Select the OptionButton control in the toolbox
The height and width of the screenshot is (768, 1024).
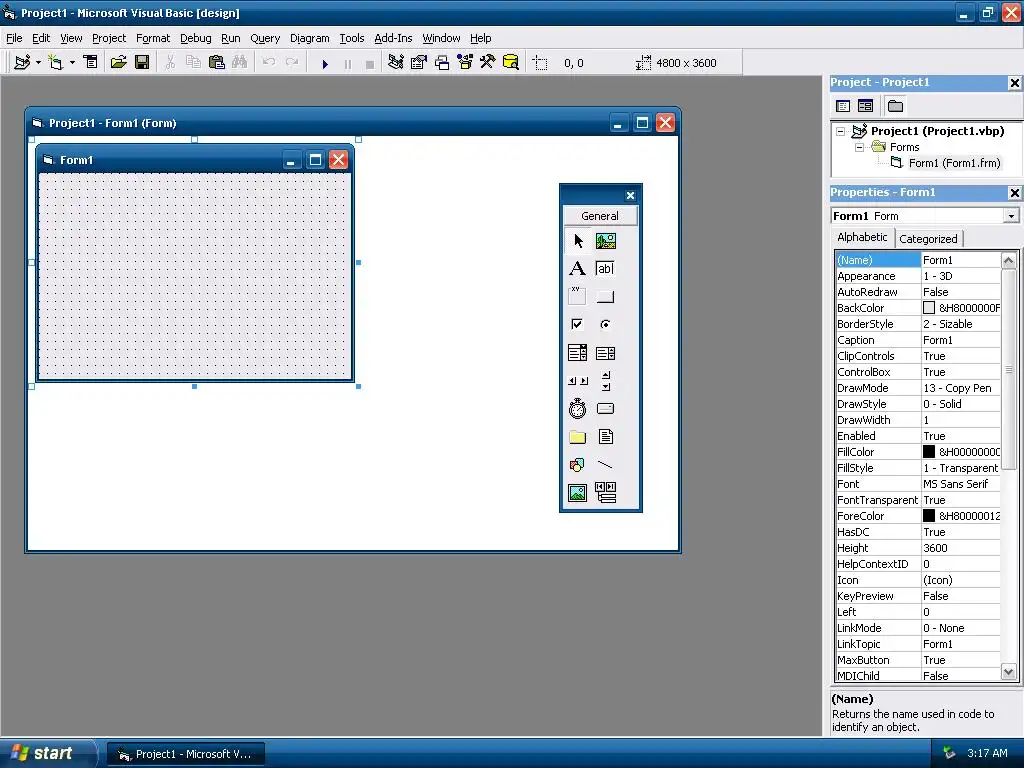click(605, 324)
